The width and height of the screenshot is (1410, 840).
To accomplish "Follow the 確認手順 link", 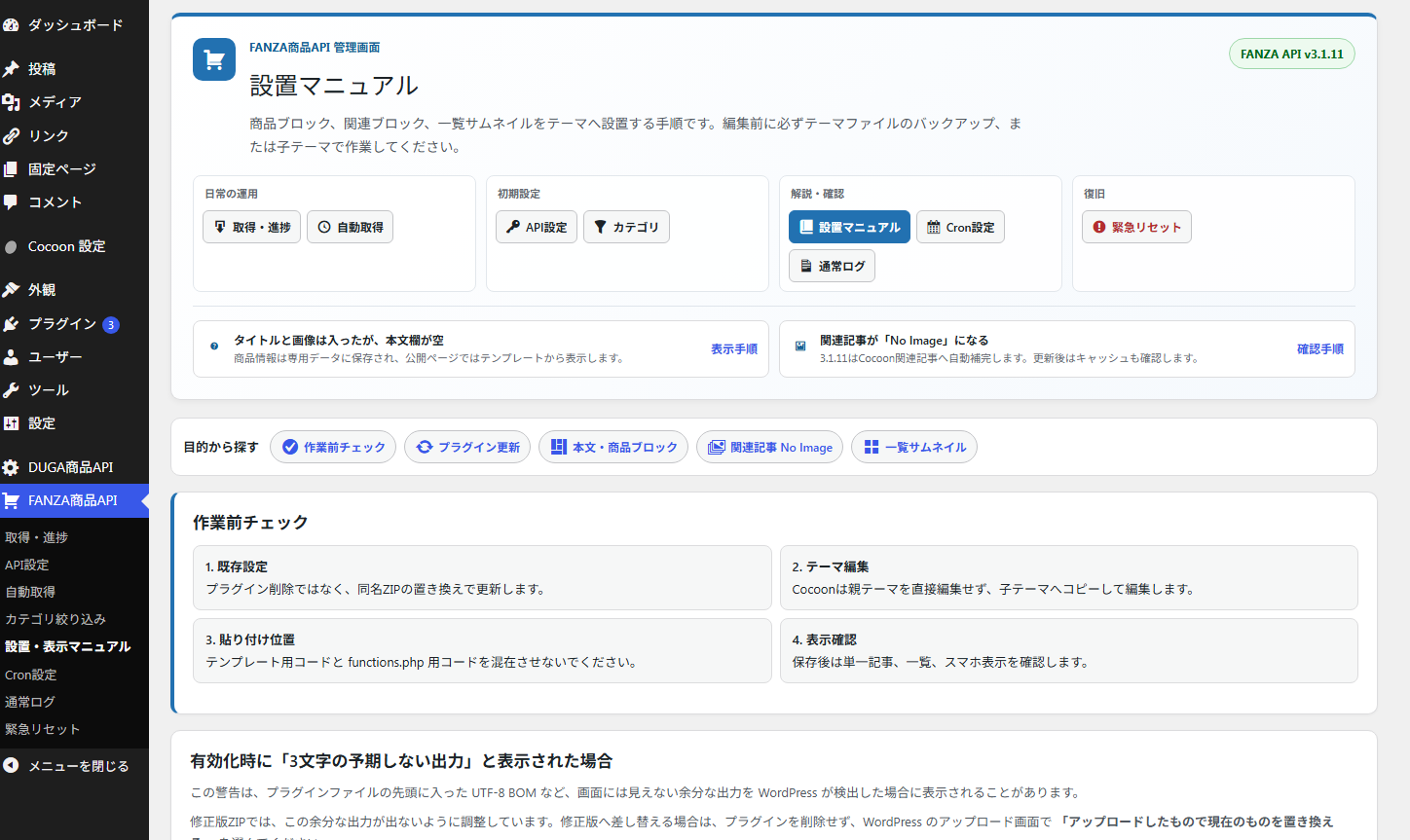I will 1320,348.
